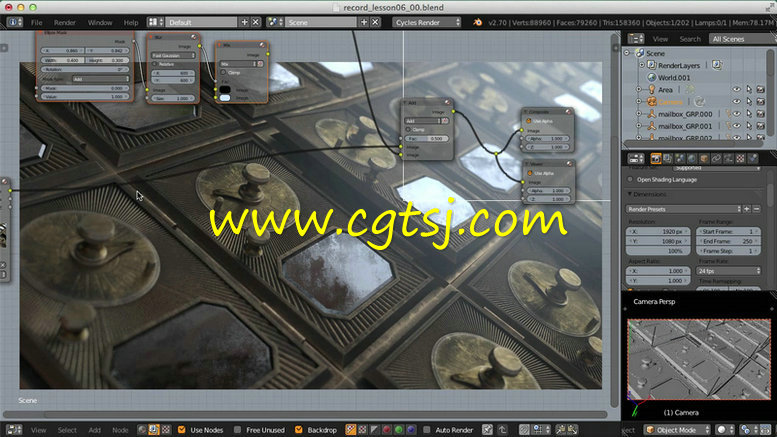Open the All Scenes display mode dropdown
This screenshot has height=437, width=777.
(x=742, y=39)
